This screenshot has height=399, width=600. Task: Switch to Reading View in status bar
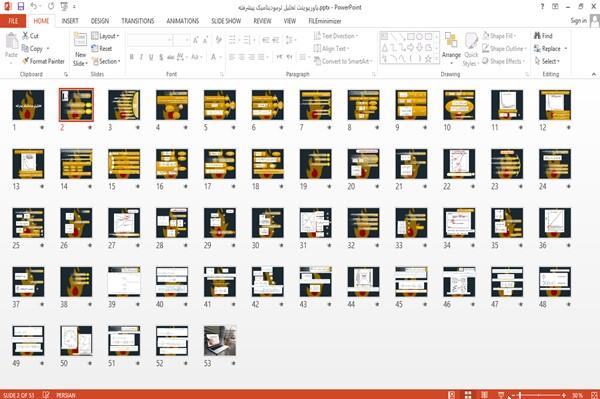point(484,395)
